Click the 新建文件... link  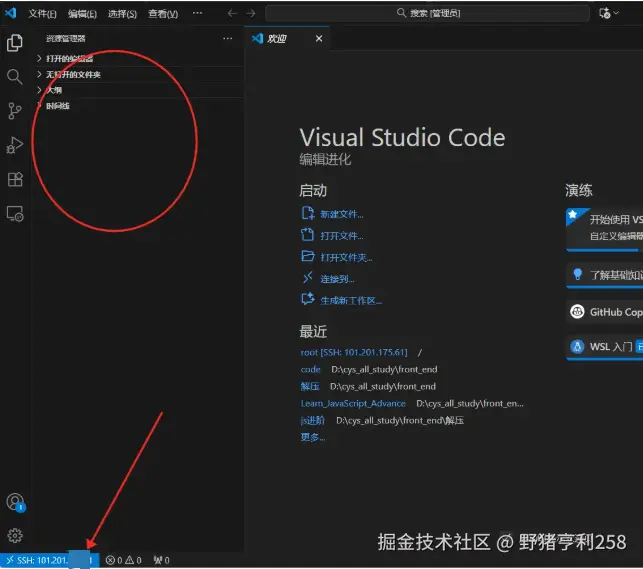tap(342, 214)
